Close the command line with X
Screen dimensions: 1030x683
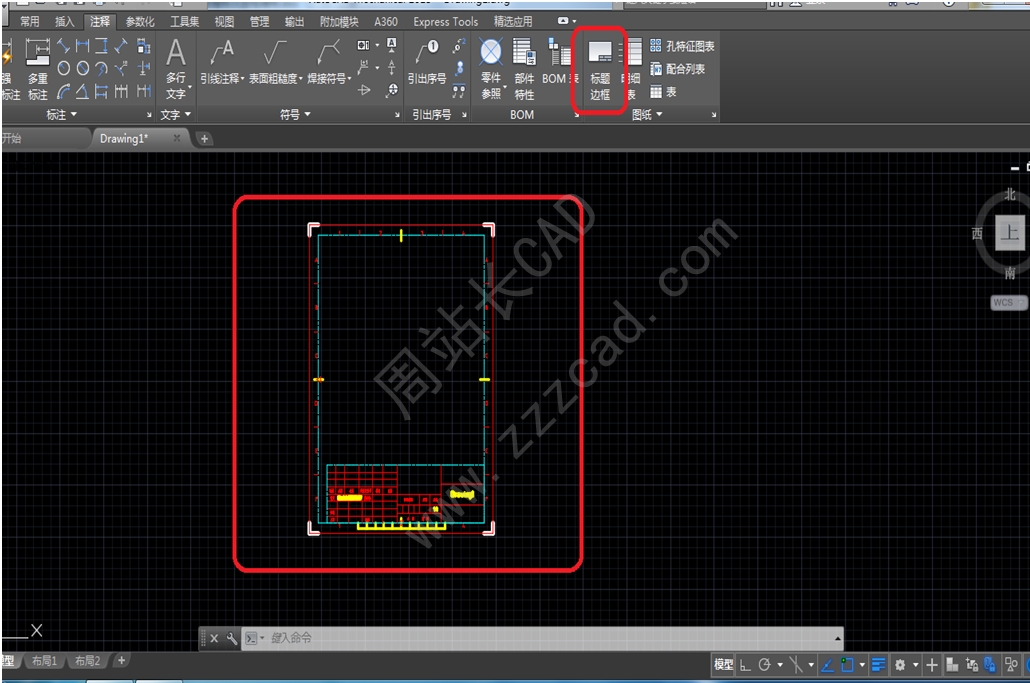(214, 638)
